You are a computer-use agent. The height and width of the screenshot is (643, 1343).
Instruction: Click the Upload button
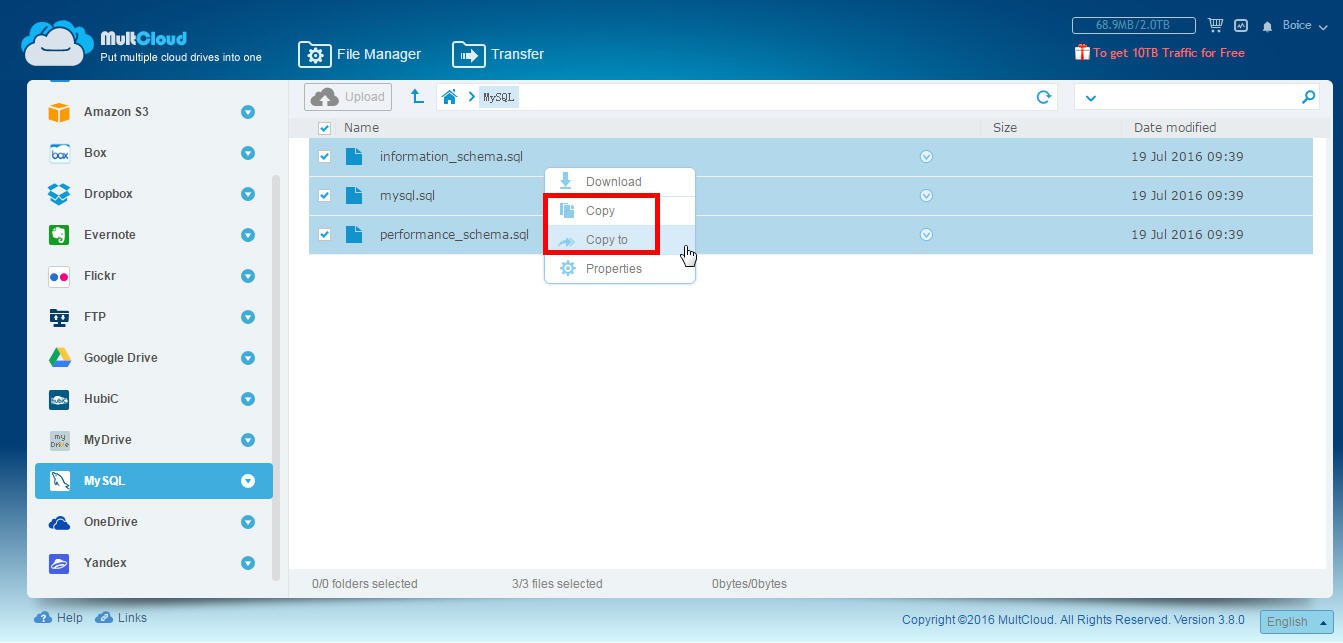click(x=348, y=97)
